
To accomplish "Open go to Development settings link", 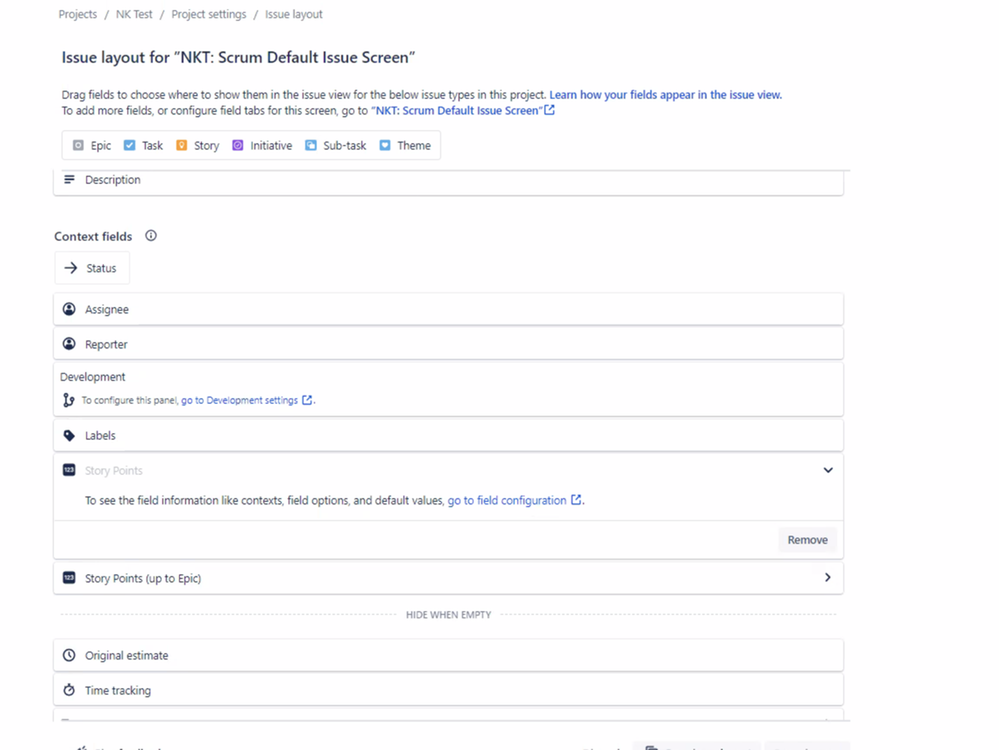I will tap(240, 400).
